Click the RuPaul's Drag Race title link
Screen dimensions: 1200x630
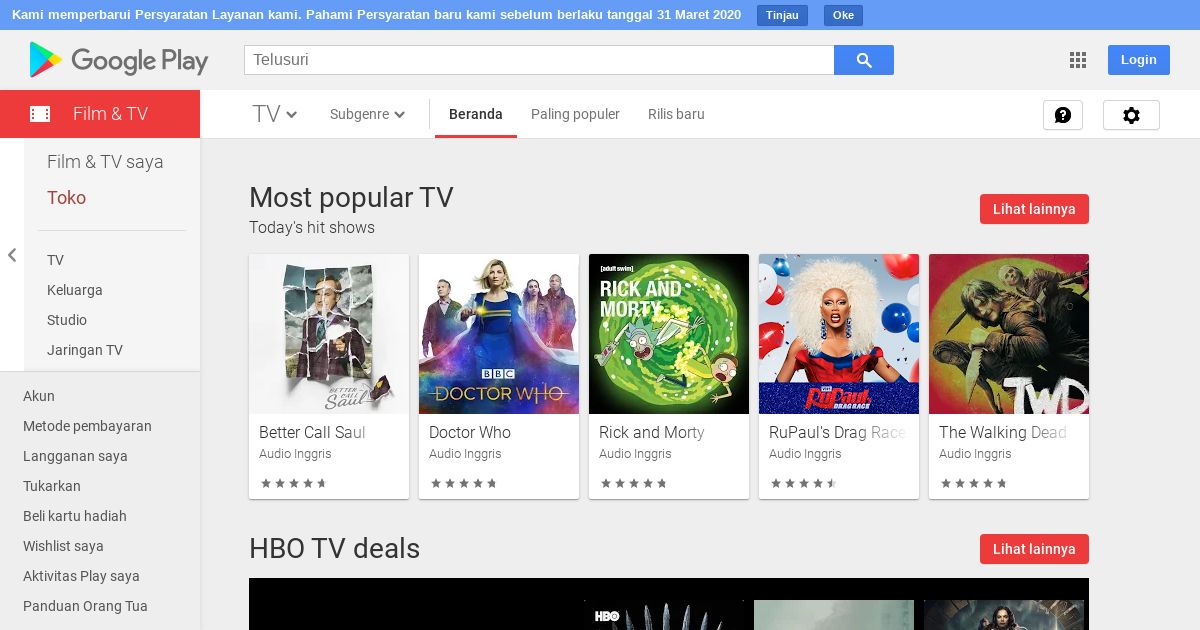[838, 432]
